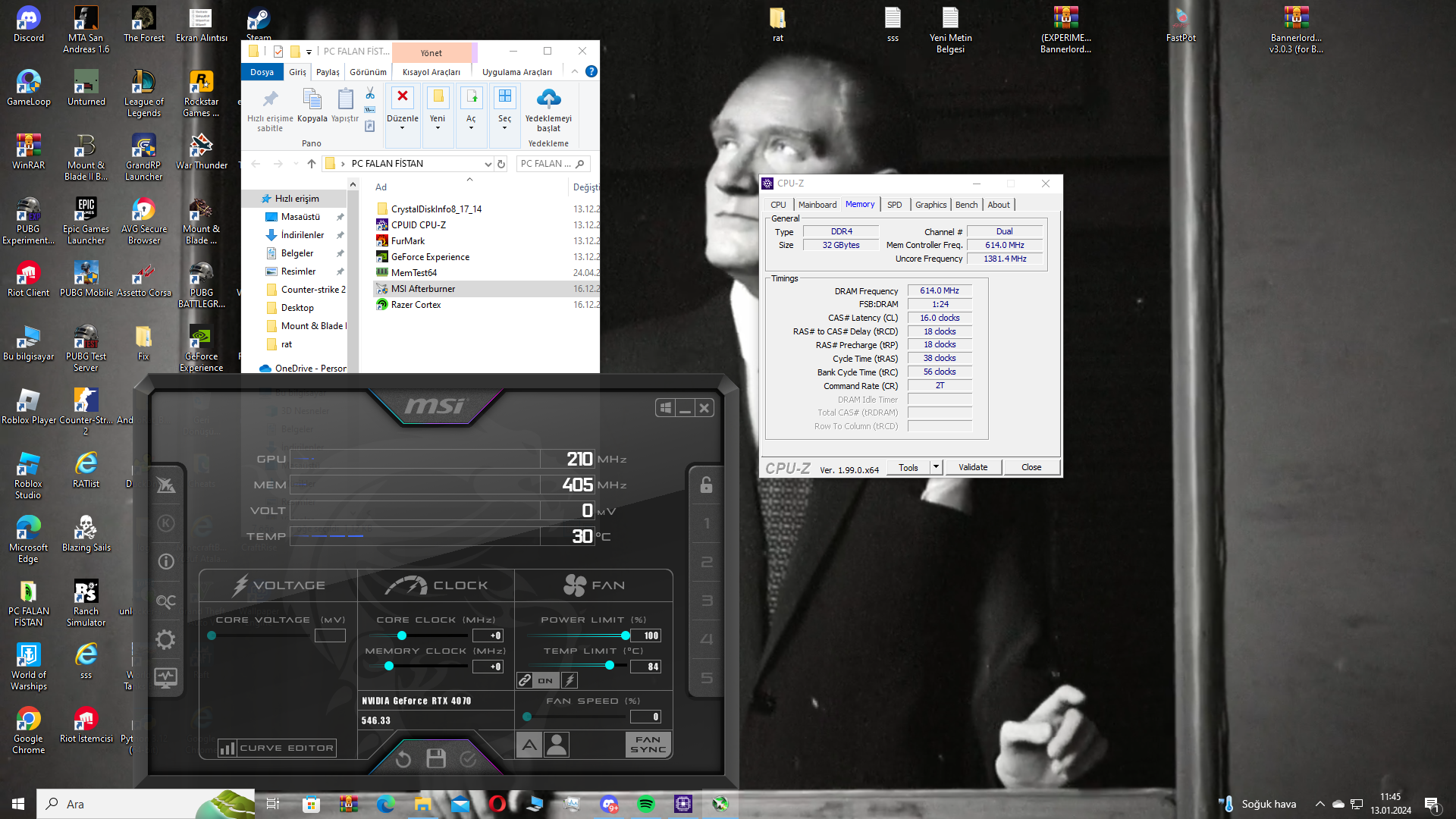
Task: Open the Curve Editor
Action: [278, 748]
